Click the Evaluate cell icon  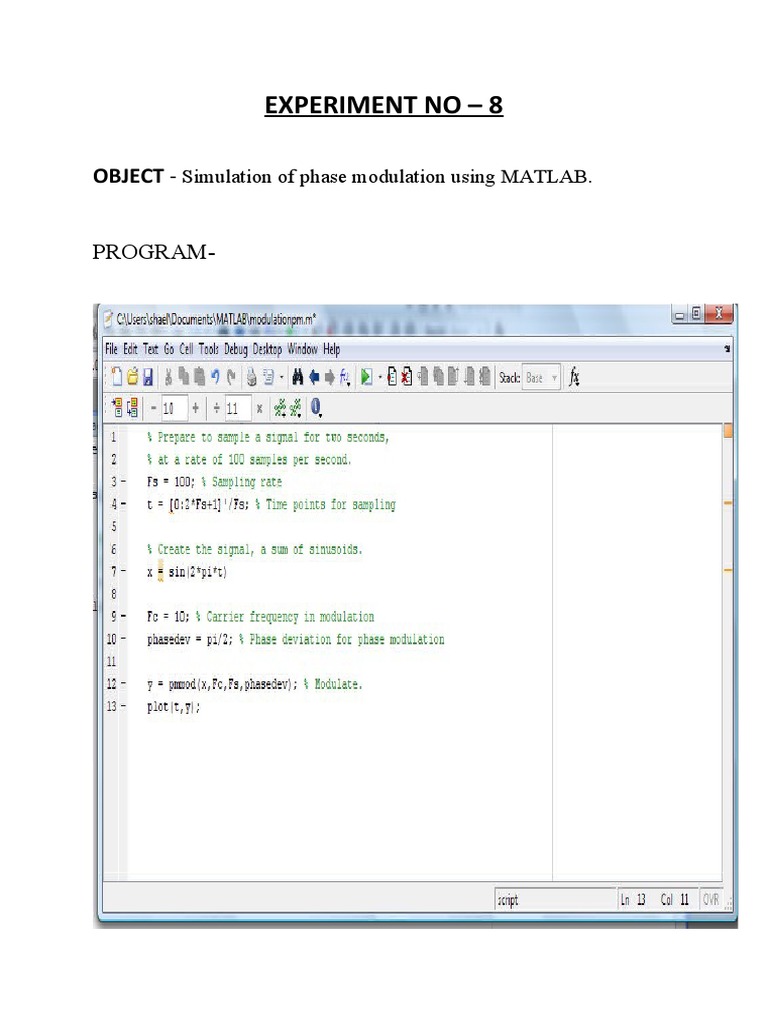(117, 408)
